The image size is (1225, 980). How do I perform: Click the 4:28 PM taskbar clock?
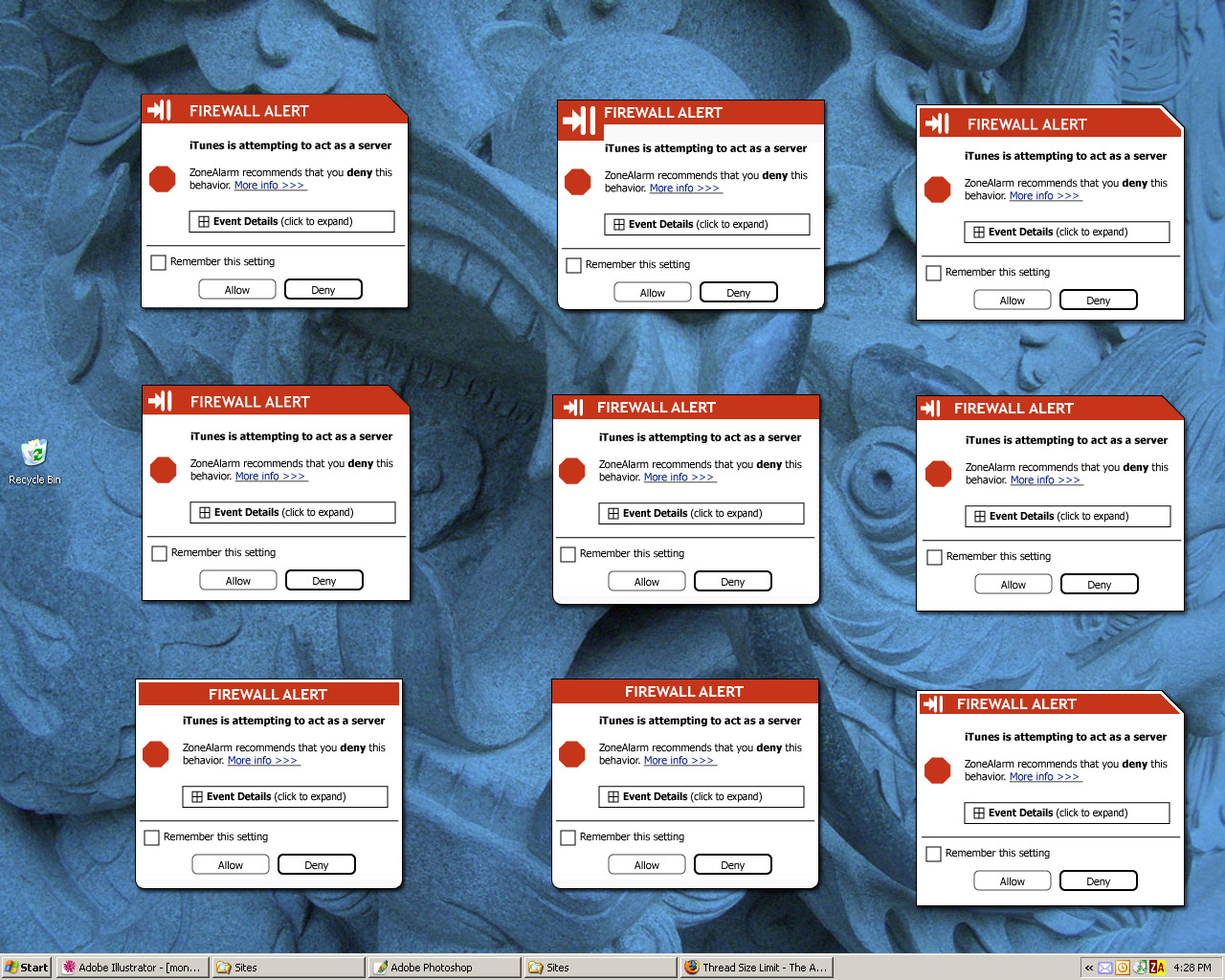pos(1192,968)
